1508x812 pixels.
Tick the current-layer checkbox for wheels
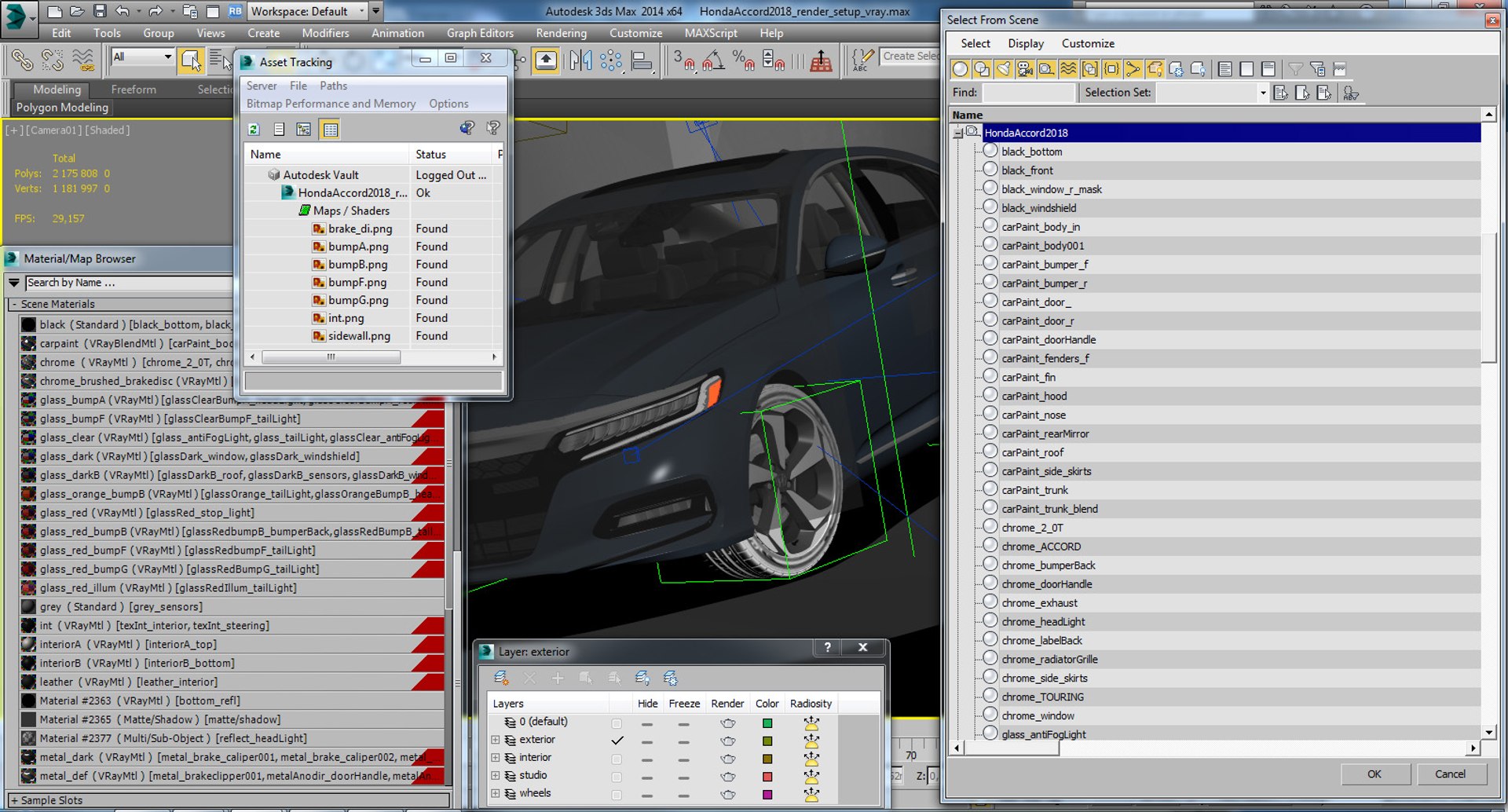(617, 794)
